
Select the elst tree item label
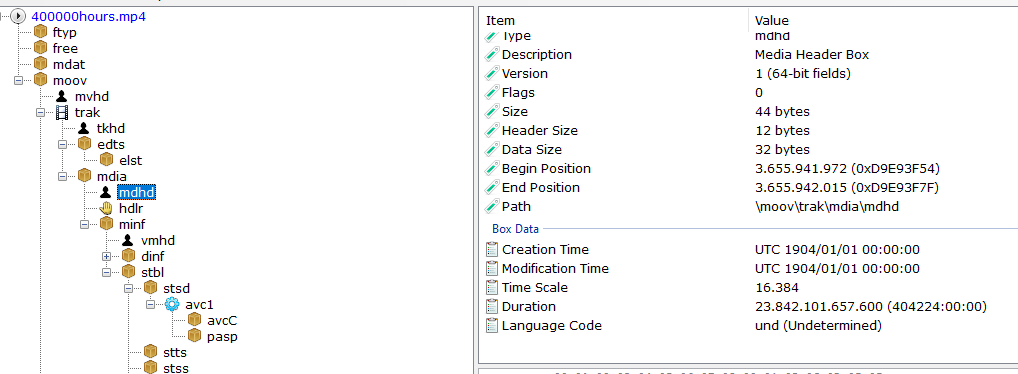pos(130,160)
